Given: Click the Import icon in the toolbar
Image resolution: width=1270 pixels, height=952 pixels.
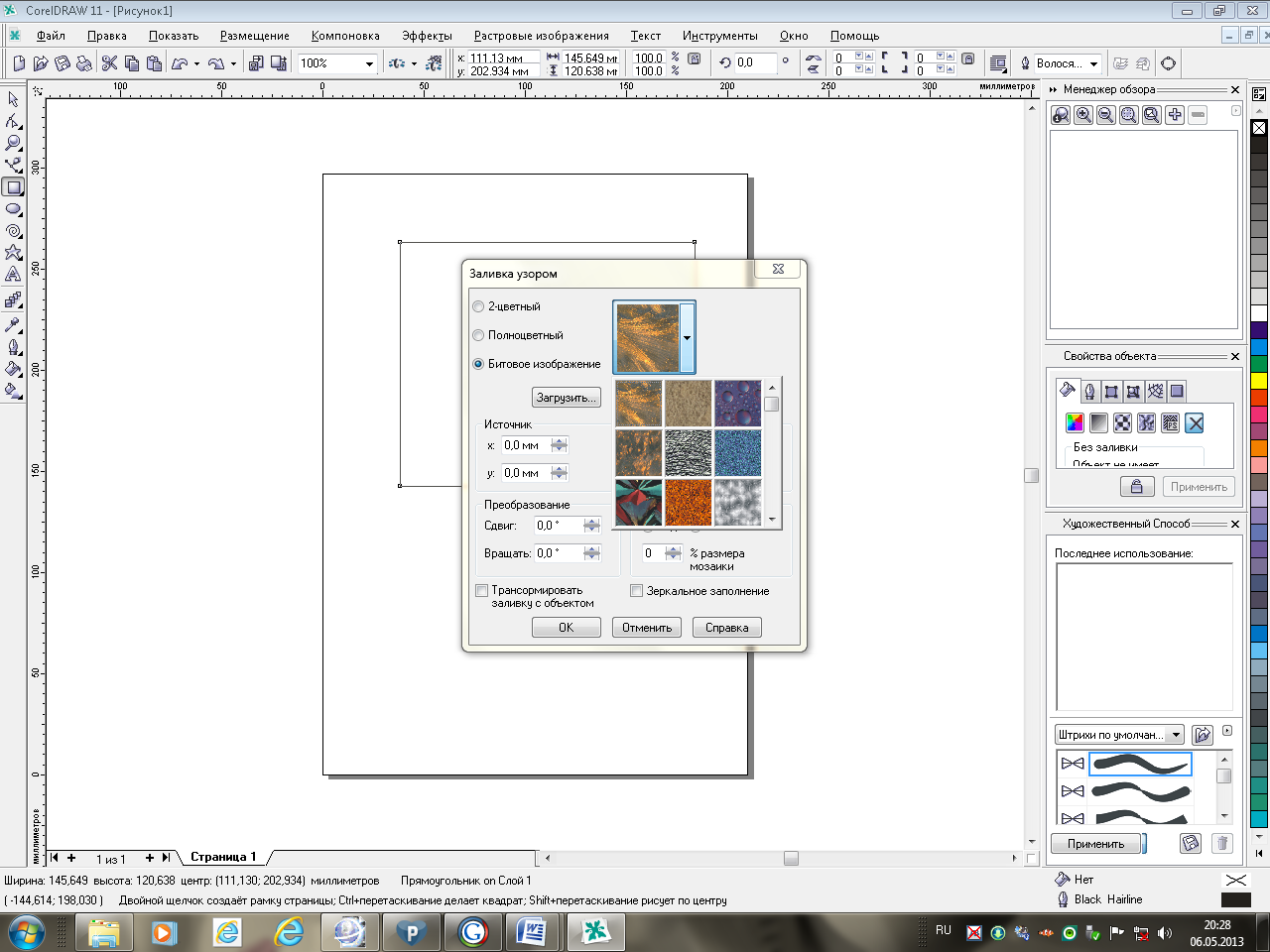Looking at the screenshot, I should coord(256,63).
